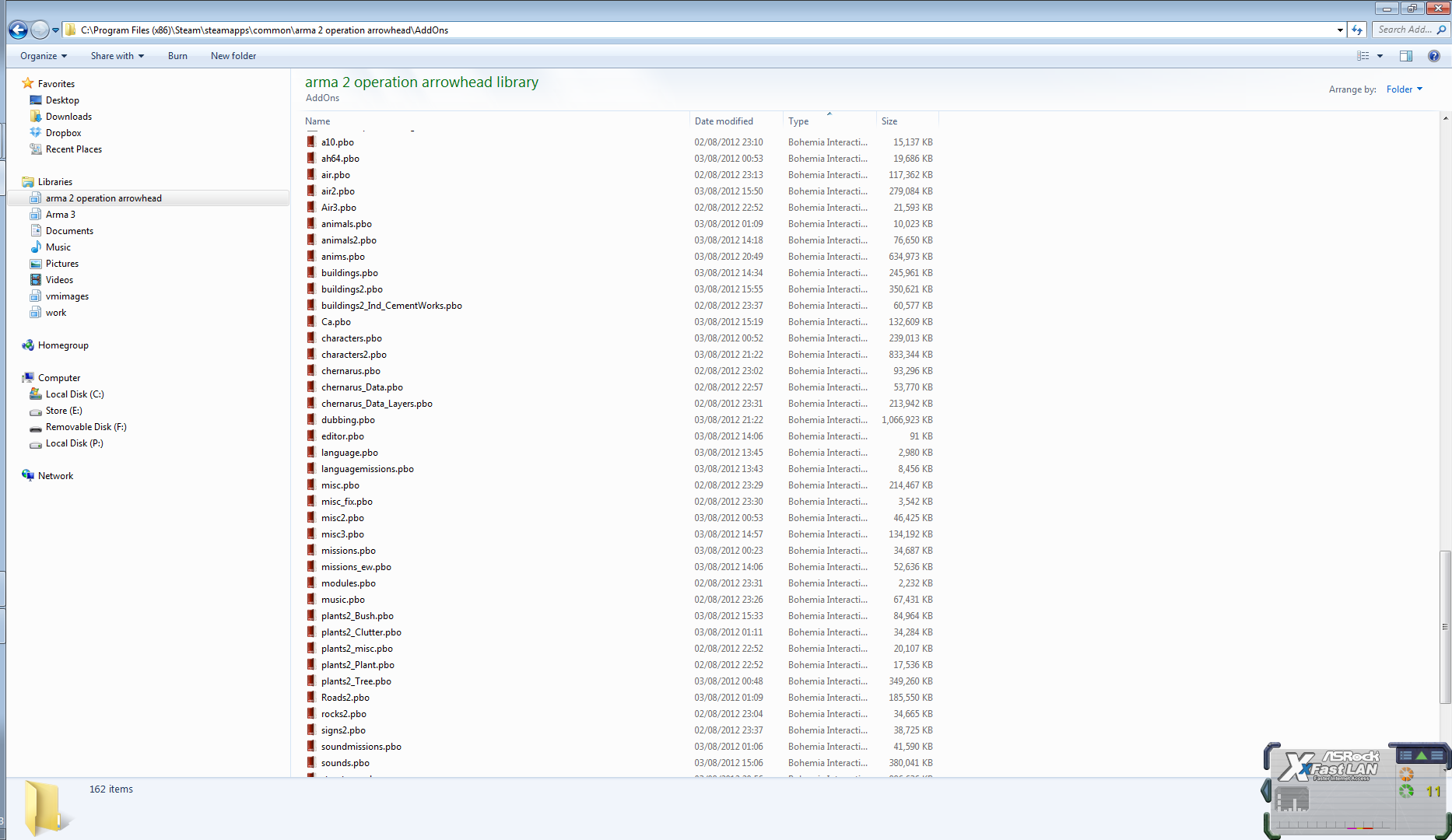Click the Back navigation arrow button
This screenshot has height=840, width=1452.
pos(18,30)
